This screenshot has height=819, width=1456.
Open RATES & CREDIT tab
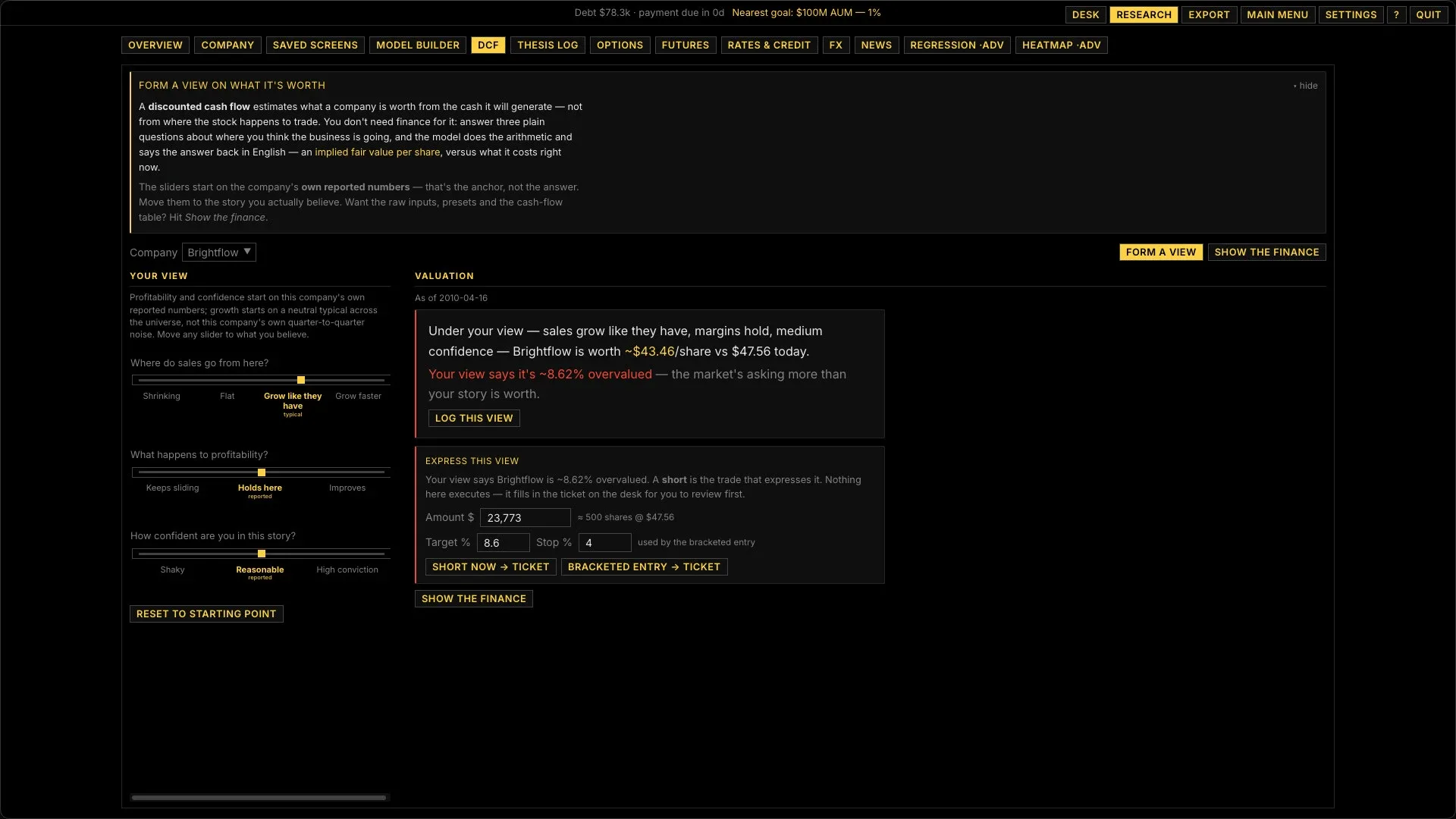click(x=769, y=45)
